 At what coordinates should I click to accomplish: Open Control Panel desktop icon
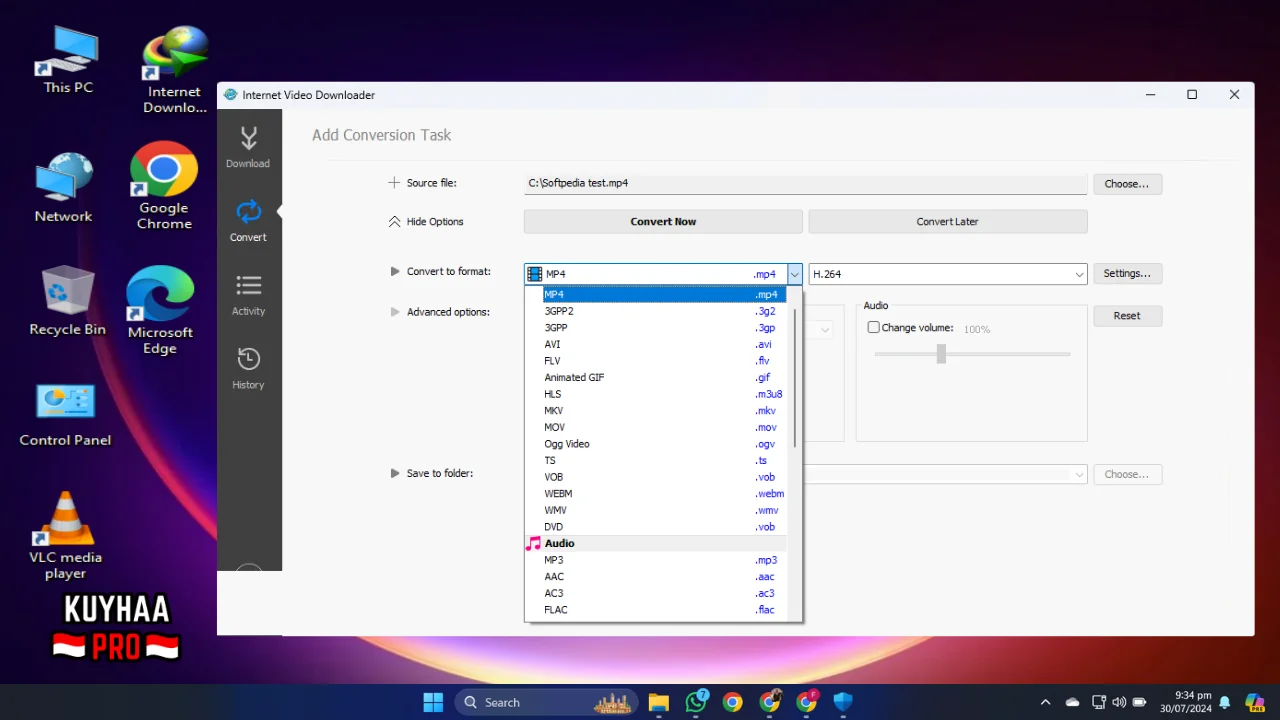coord(65,415)
